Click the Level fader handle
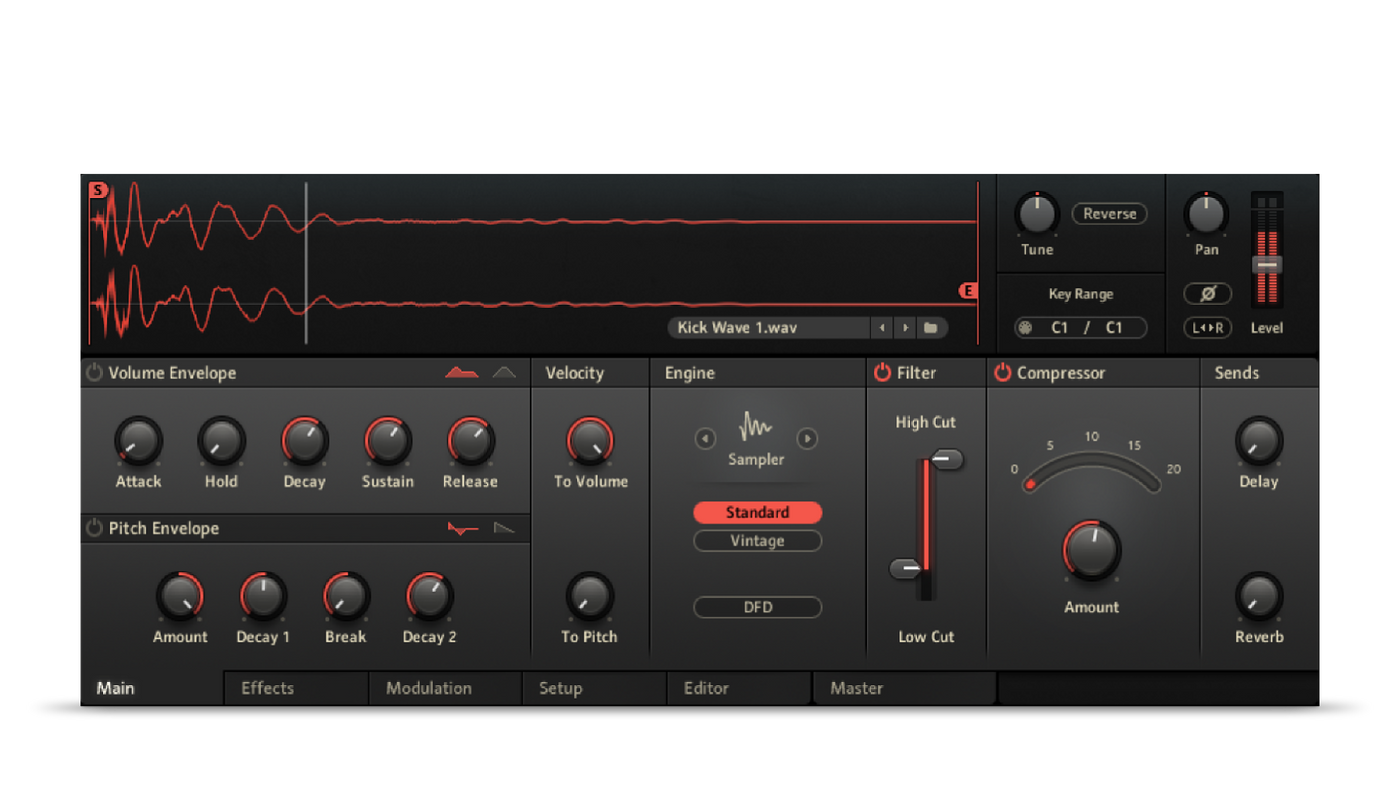 tap(1267, 265)
